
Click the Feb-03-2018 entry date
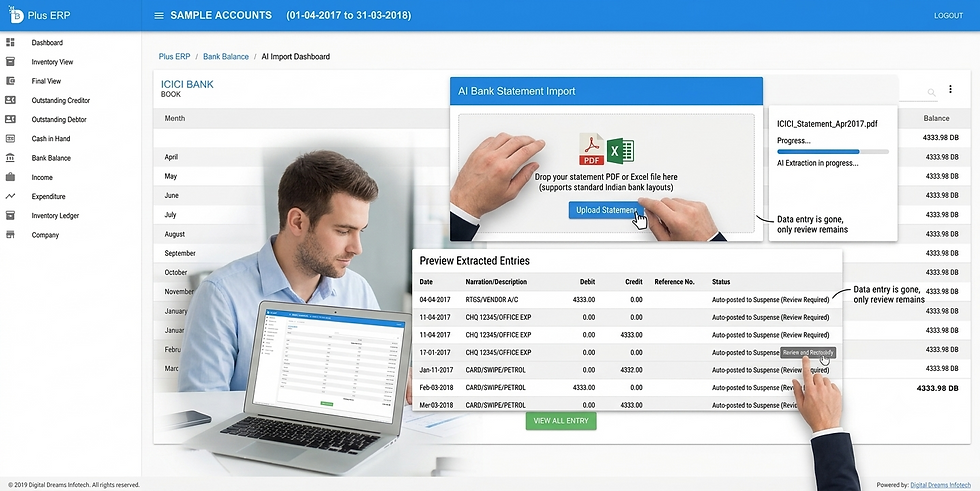tap(436, 387)
